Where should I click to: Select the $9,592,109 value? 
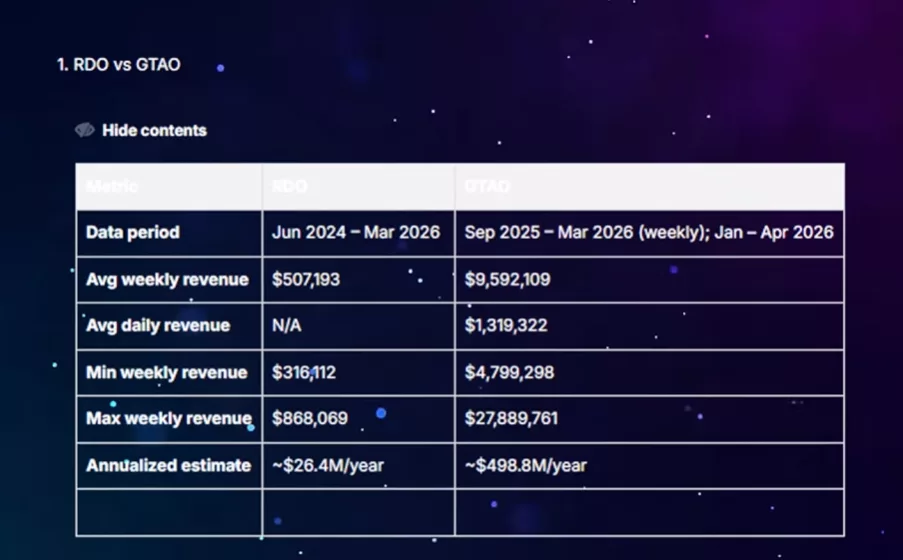tap(507, 280)
